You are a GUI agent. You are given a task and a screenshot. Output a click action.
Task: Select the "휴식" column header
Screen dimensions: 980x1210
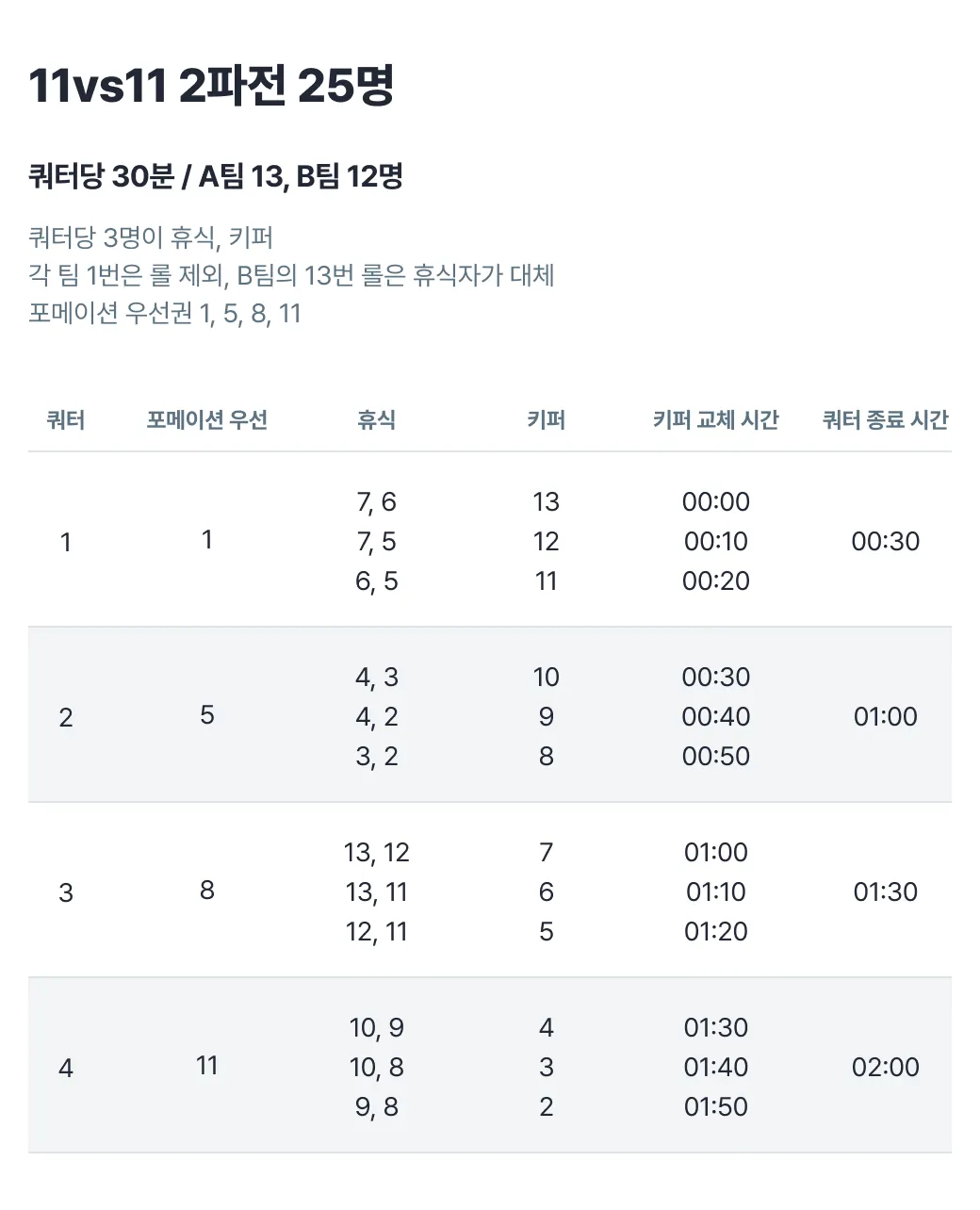376,420
